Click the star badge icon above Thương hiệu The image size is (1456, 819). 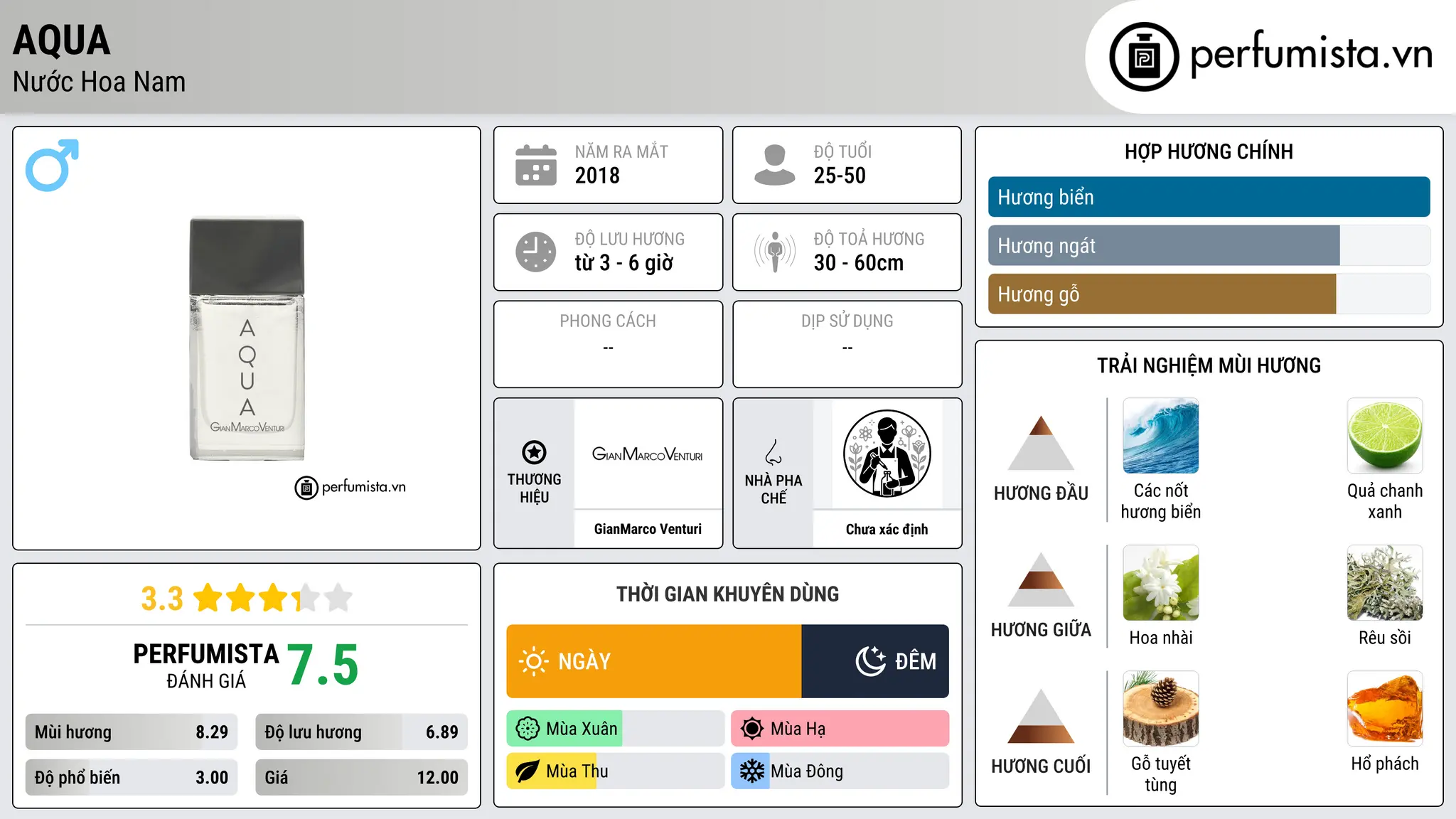534,452
